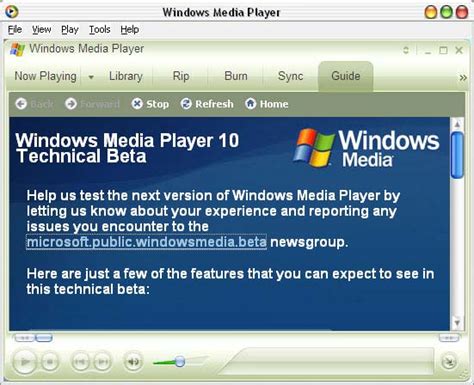This screenshot has height=385, width=474.
Task: Show hidden tabs with the double-chevron
Action: pos(463,78)
